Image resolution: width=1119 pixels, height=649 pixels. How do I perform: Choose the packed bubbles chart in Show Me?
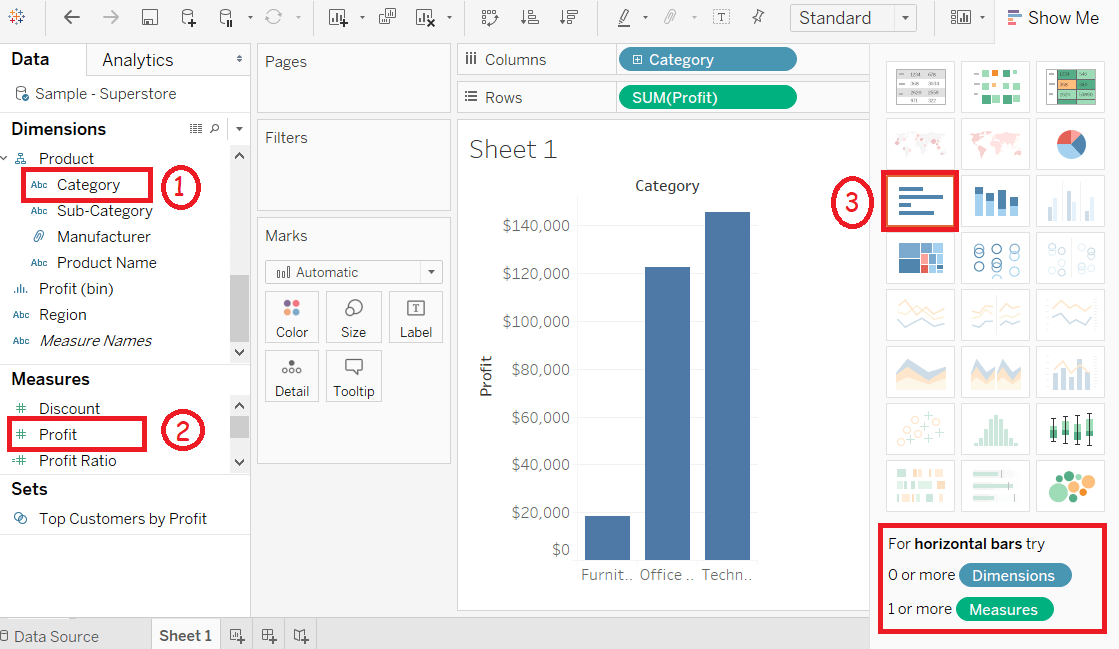(1070, 486)
